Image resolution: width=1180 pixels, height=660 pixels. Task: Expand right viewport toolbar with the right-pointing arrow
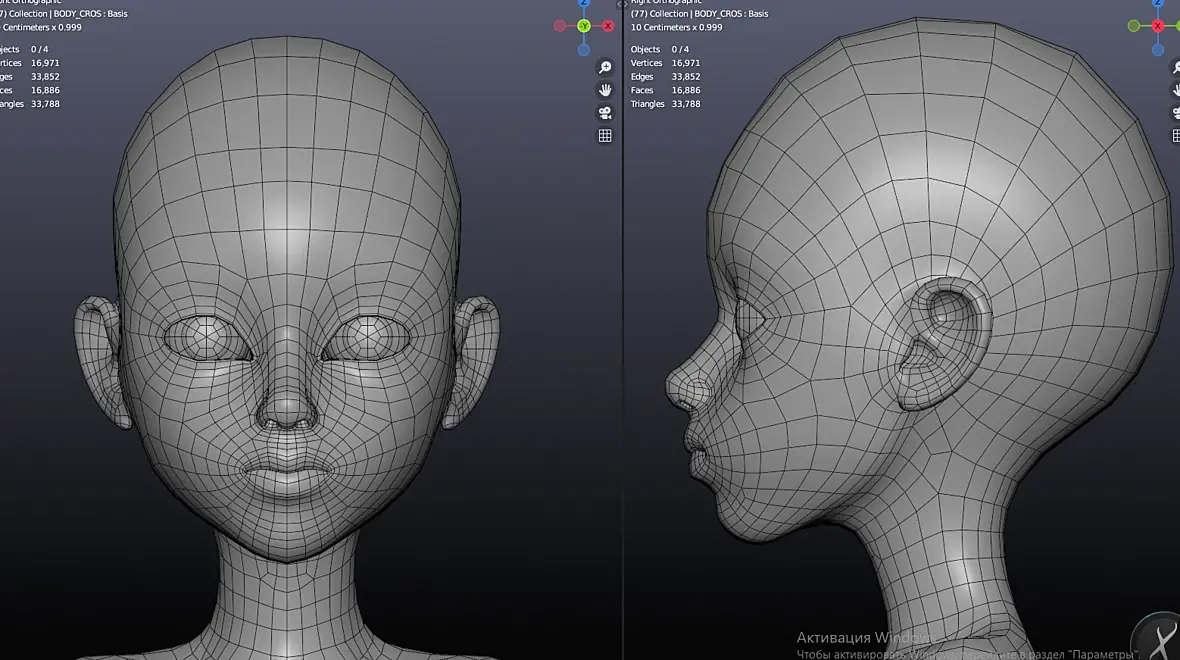click(627, 5)
